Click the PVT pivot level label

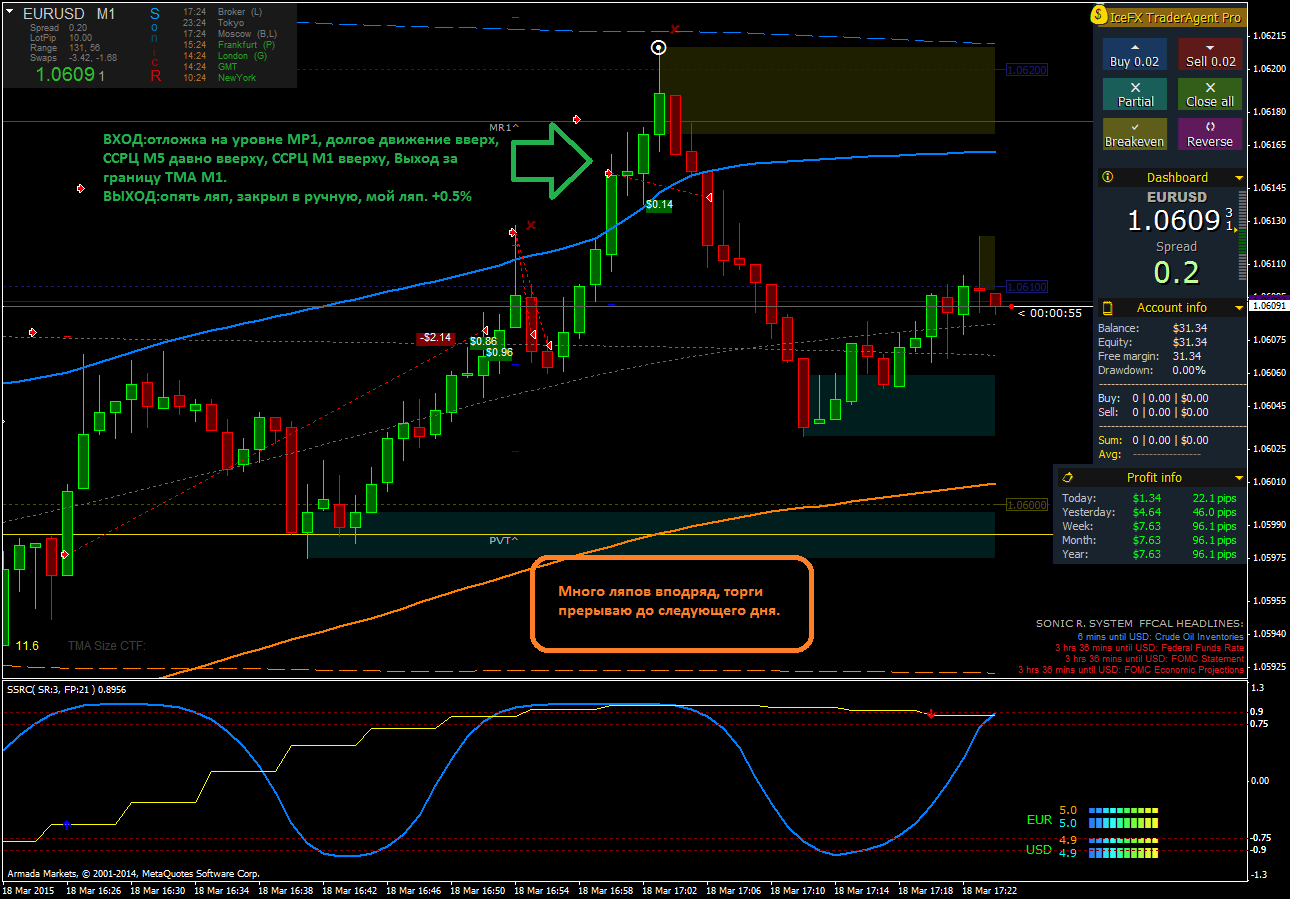pyautogui.click(x=503, y=540)
